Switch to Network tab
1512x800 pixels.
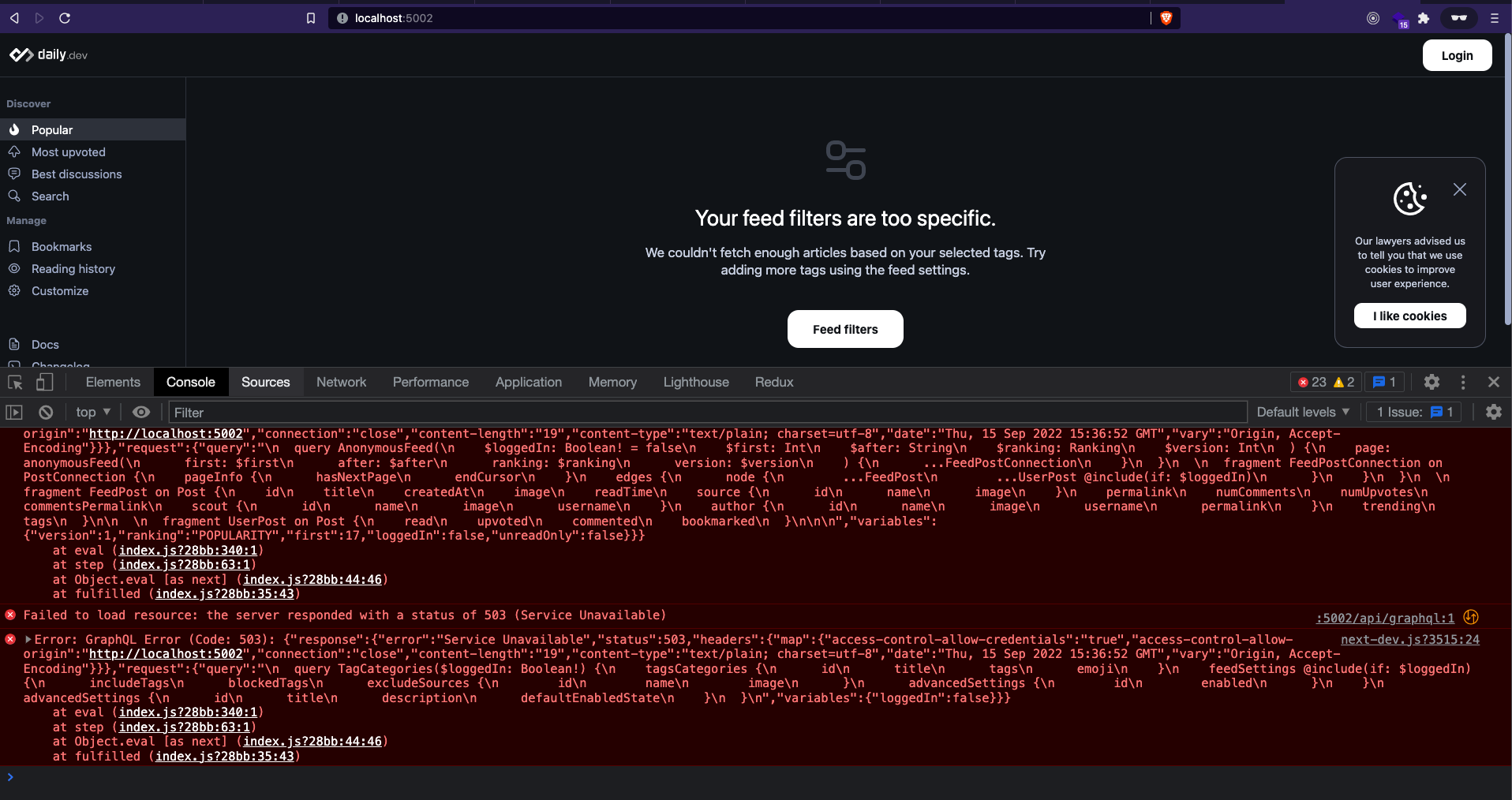pos(342,382)
